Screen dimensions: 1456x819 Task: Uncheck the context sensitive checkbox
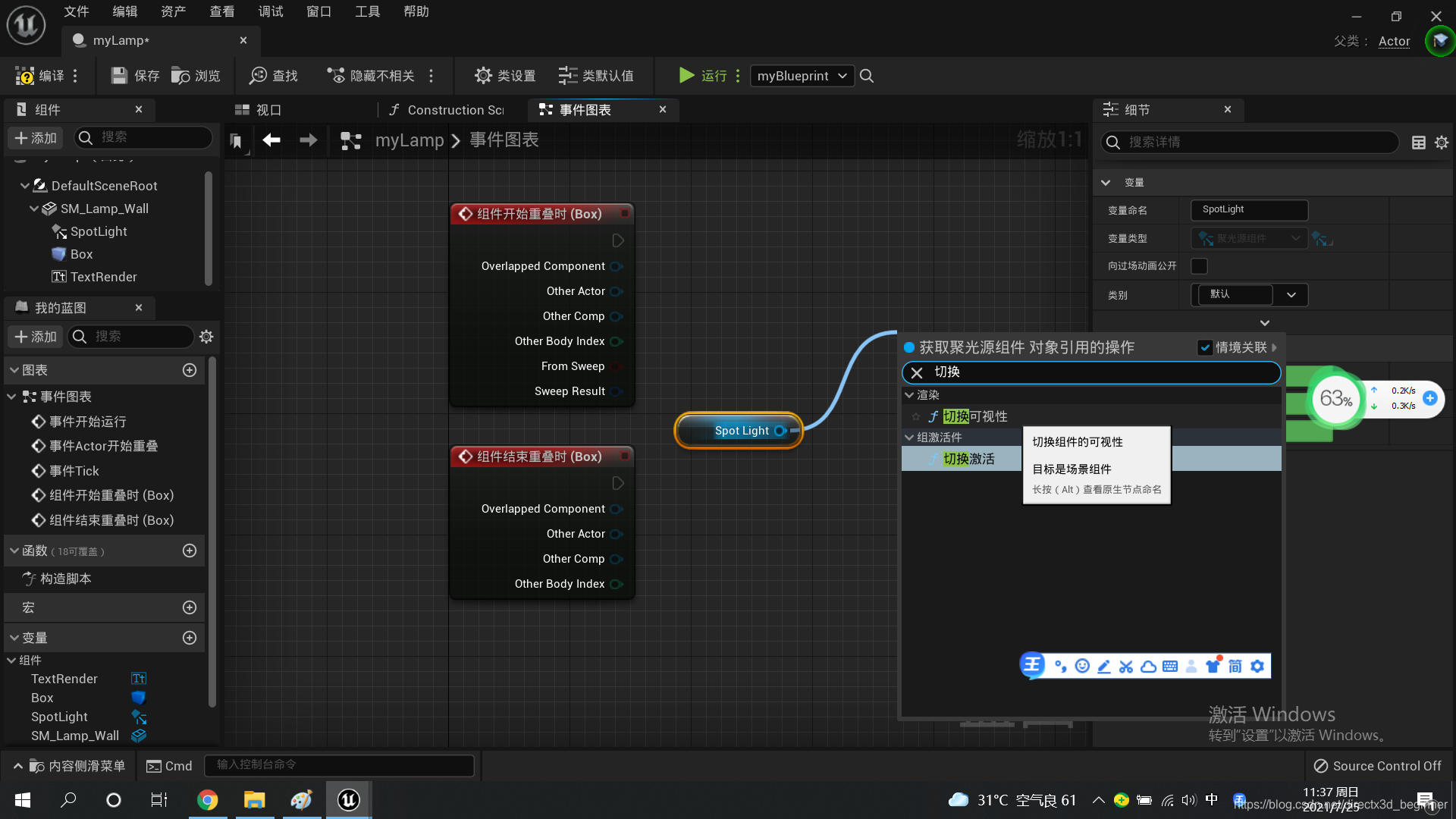point(1205,347)
